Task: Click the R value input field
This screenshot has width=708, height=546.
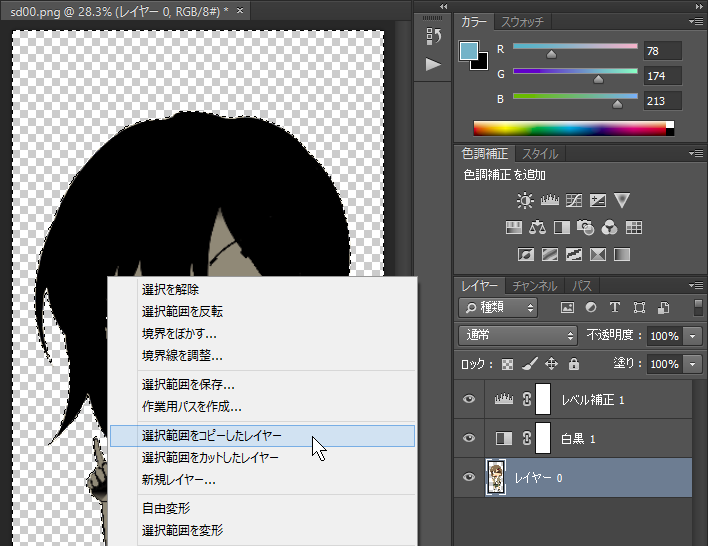Action: [663, 51]
